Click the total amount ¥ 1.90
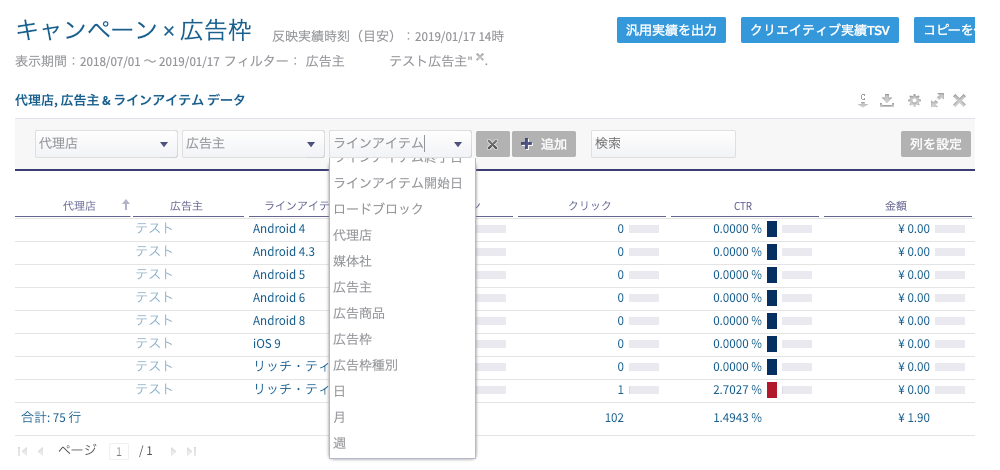This screenshot has width=1000, height=470. [x=914, y=418]
